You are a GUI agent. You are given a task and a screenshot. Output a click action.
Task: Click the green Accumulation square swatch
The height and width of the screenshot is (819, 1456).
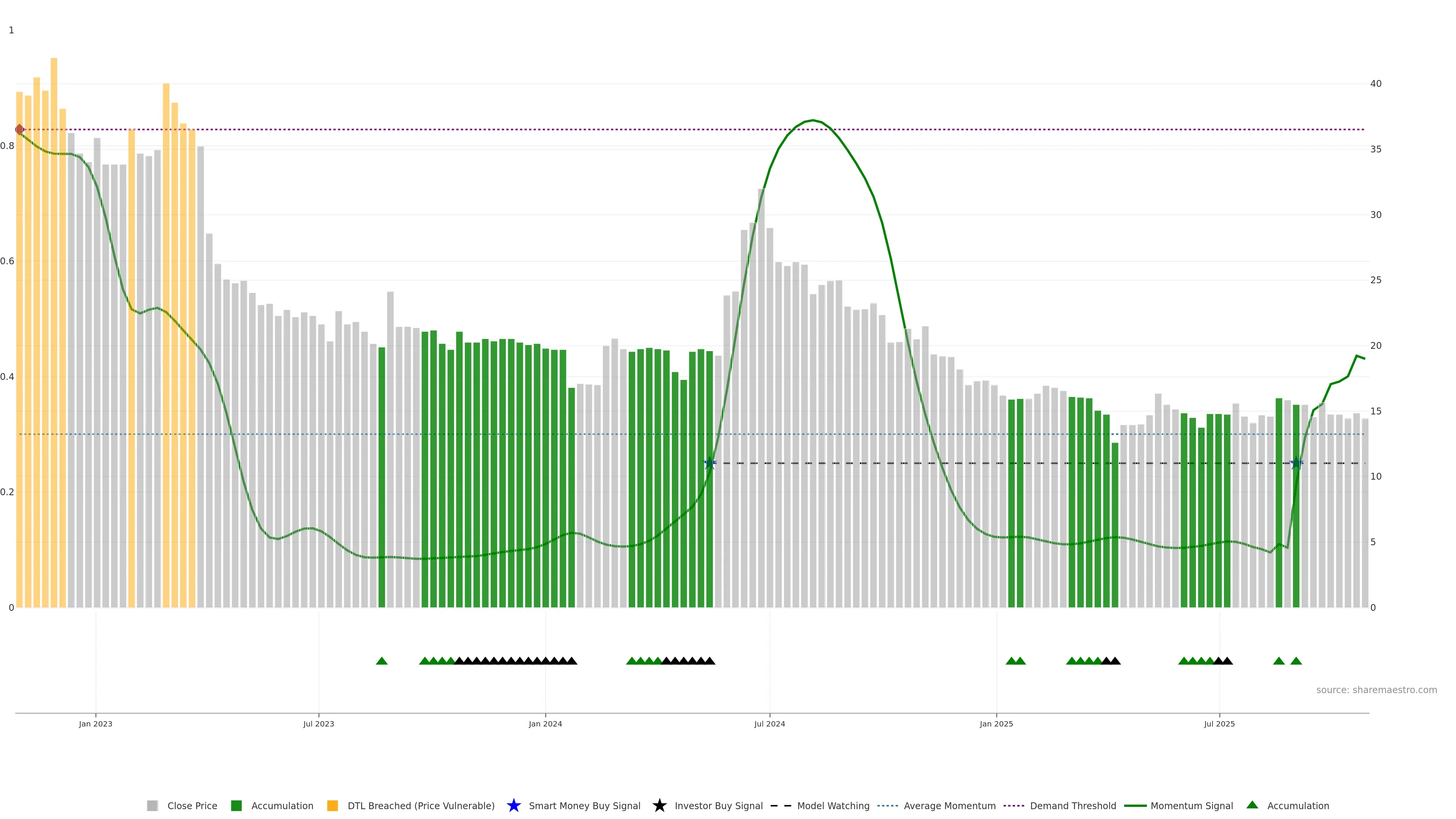[236, 805]
